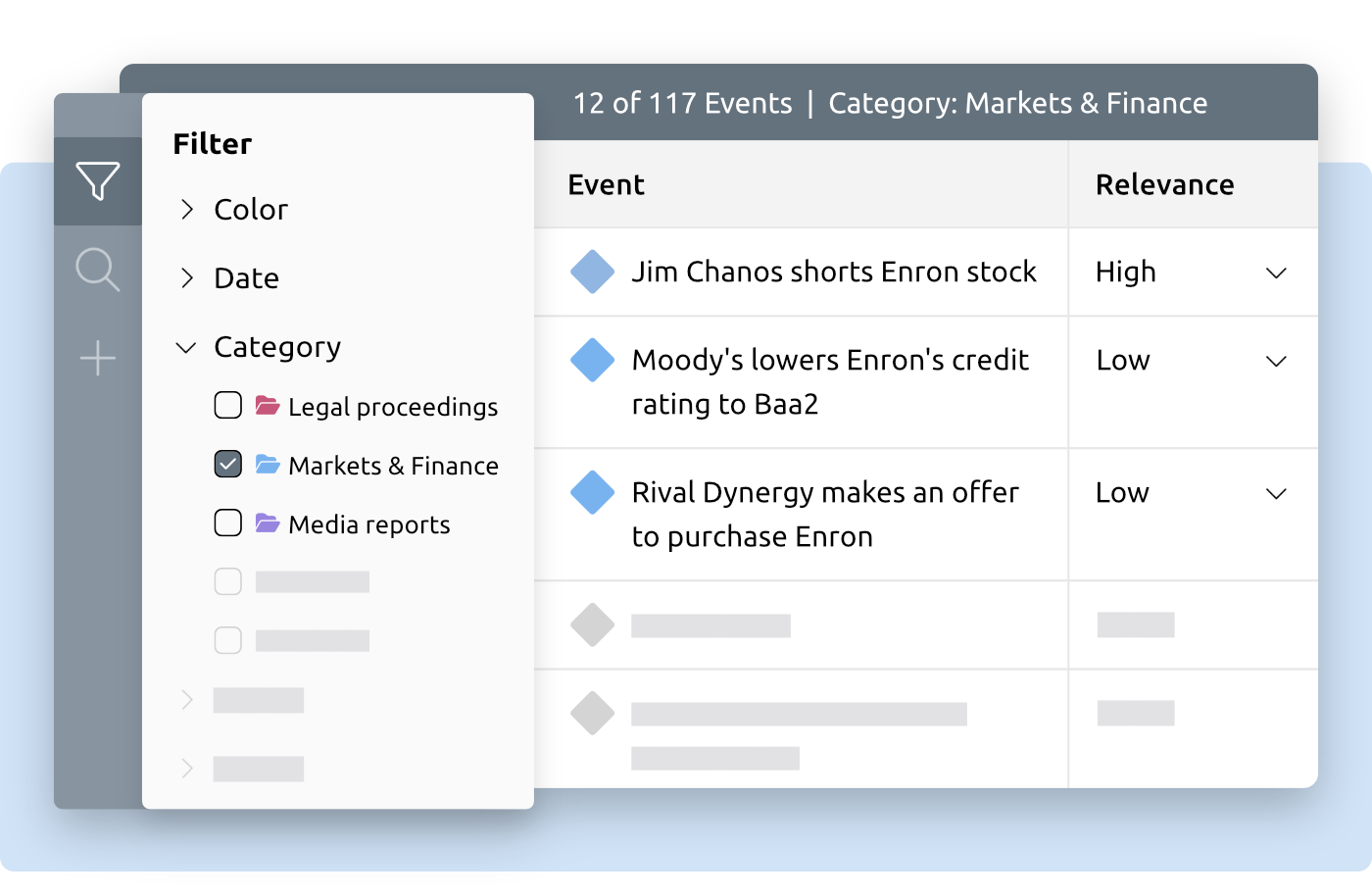Select the diamond marker for Jim Chanos event
The width and height of the screenshot is (1372, 896).
(x=592, y=273)
